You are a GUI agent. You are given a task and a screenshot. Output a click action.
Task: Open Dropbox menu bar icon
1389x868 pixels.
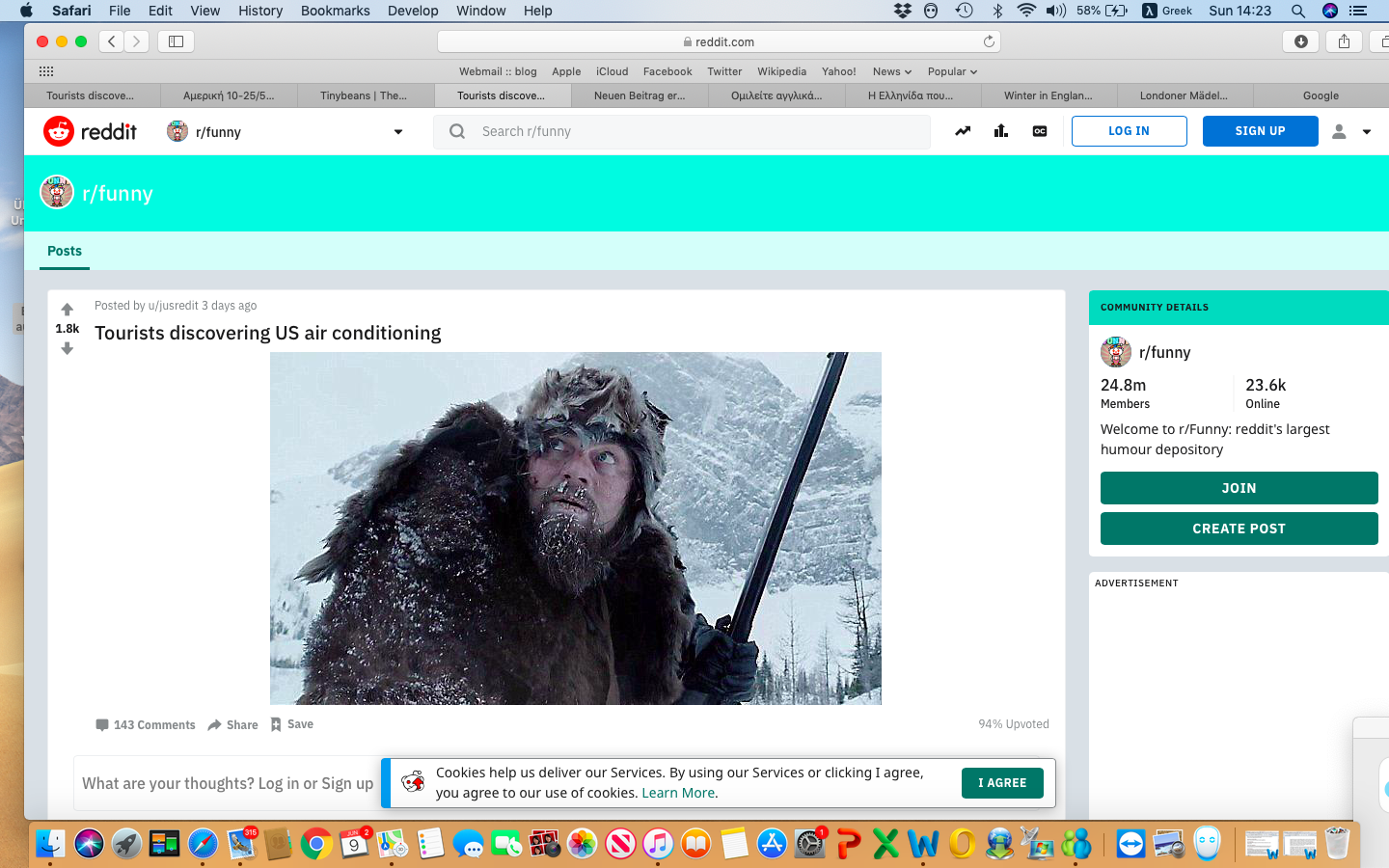pyautogui.click(x=903, y=11)
